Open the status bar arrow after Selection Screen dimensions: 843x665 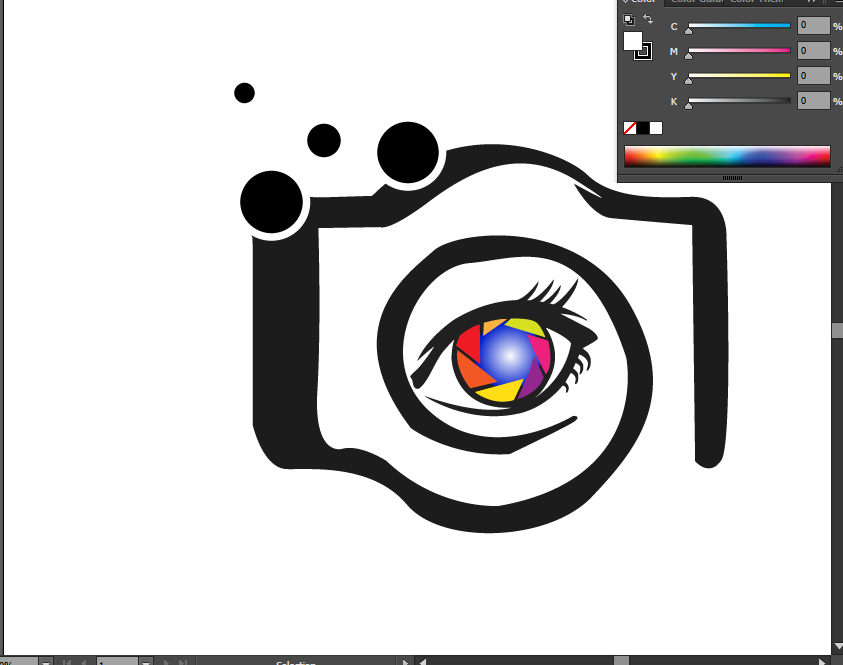(x=406, y=662)
